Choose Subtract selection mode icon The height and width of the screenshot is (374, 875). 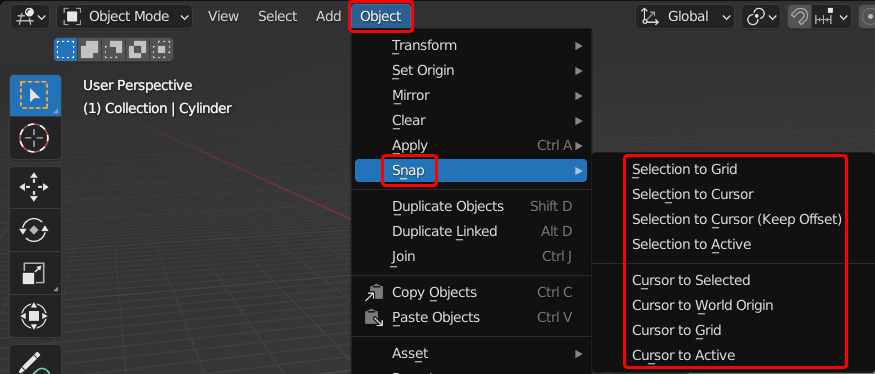[x=113, y=50]
